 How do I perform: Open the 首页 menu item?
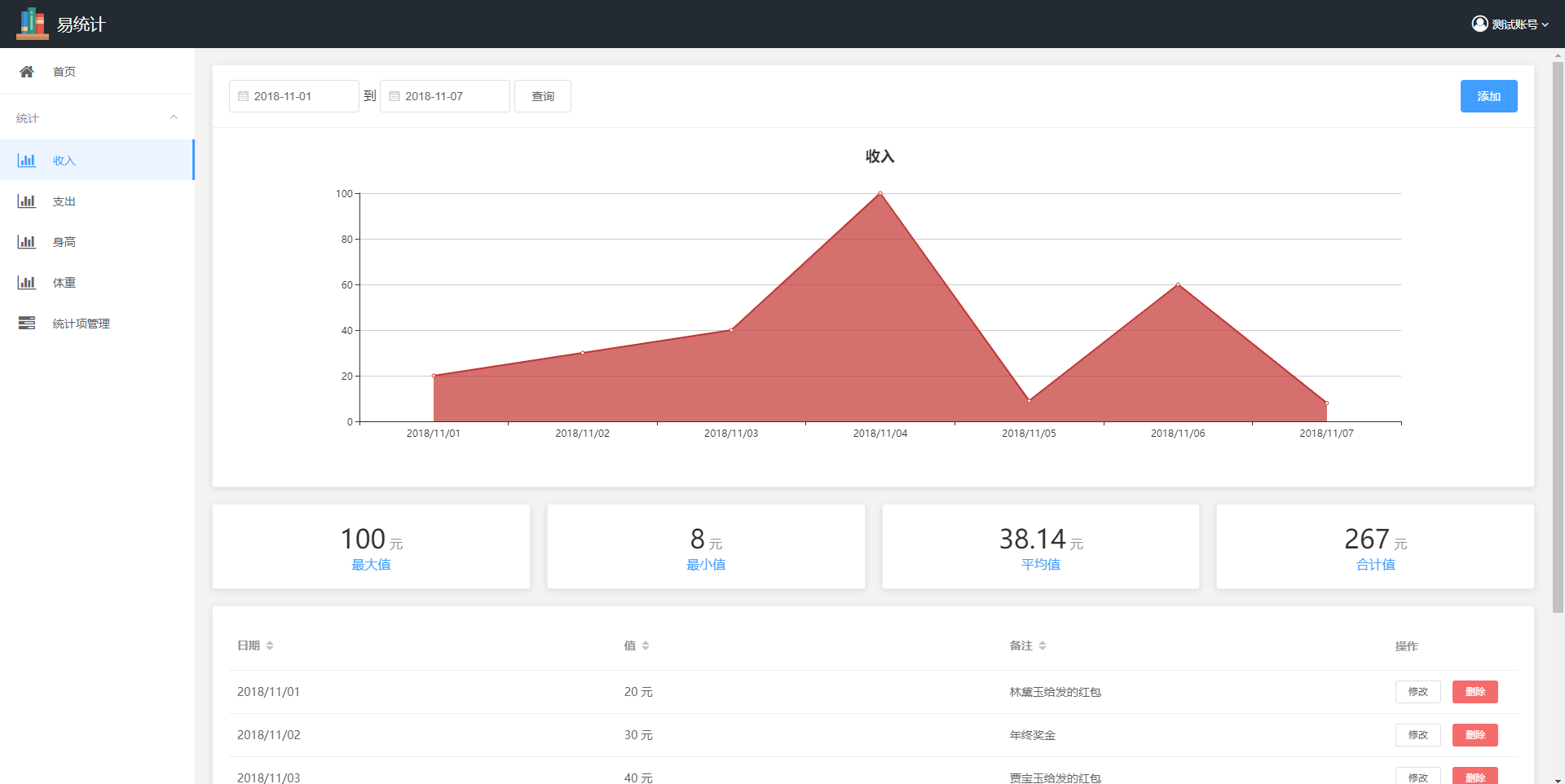pos(64,72)
